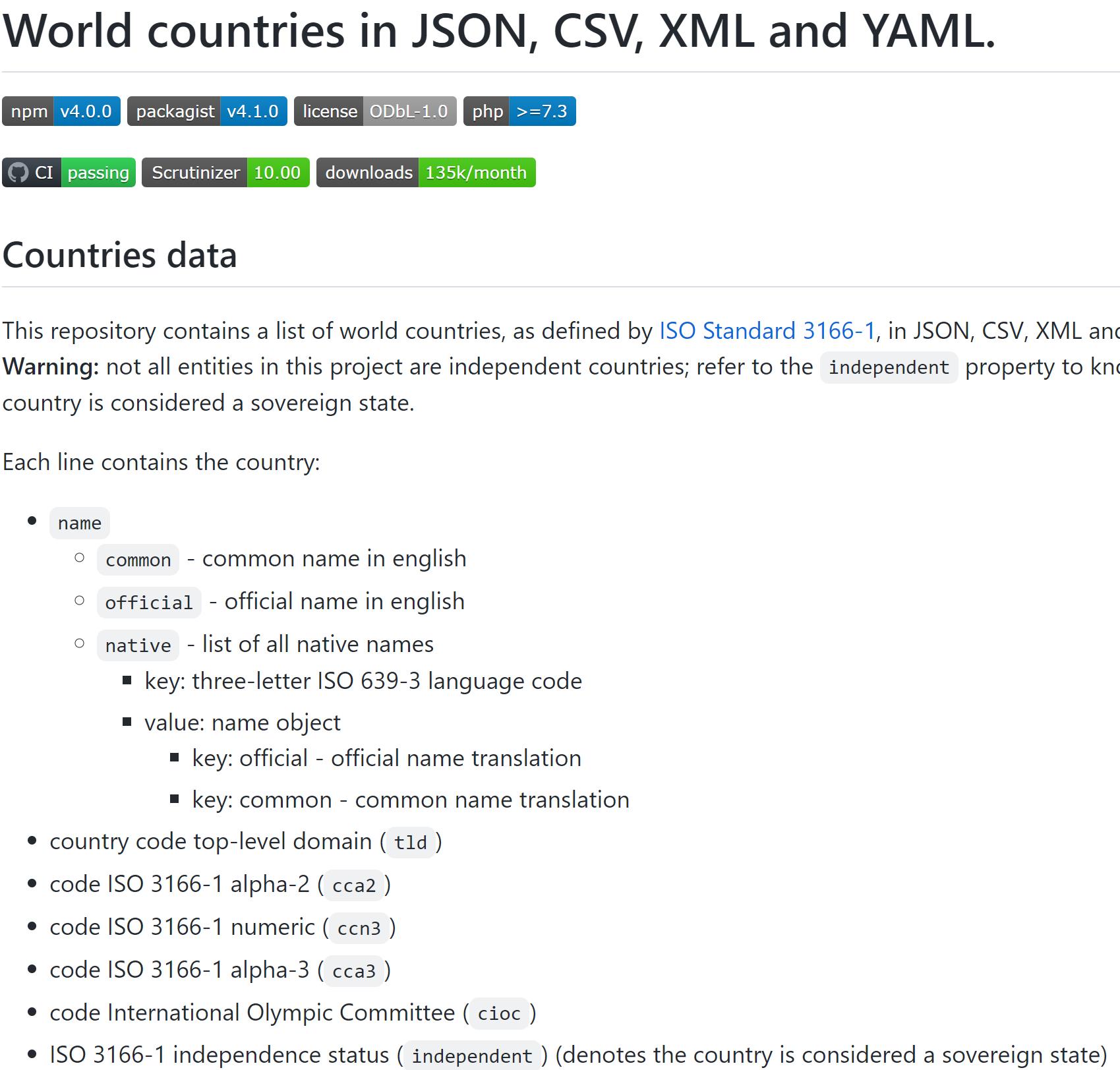This screenshot has width=1120, height=1070.
Task: Select the cca3 code tag
Action: pyautogui.click(x=354, y=971)
